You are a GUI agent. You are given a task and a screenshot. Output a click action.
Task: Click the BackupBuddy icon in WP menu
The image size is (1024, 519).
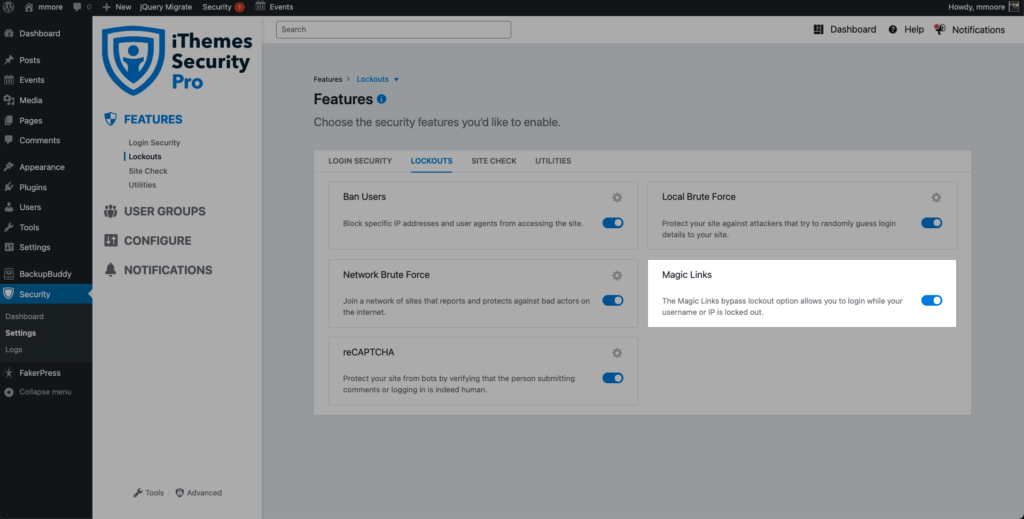[8, 274]
